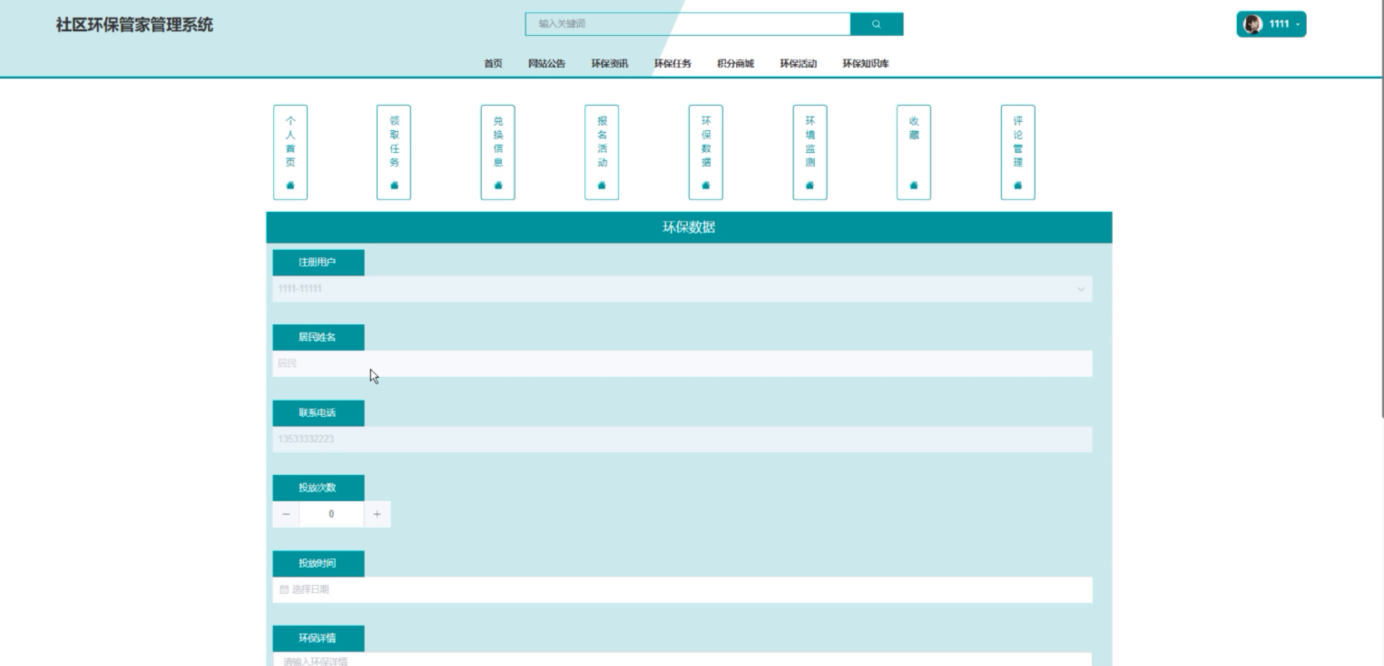
Task: Increase 投放次数 with plus button
Action: click(x=377, y=514)
